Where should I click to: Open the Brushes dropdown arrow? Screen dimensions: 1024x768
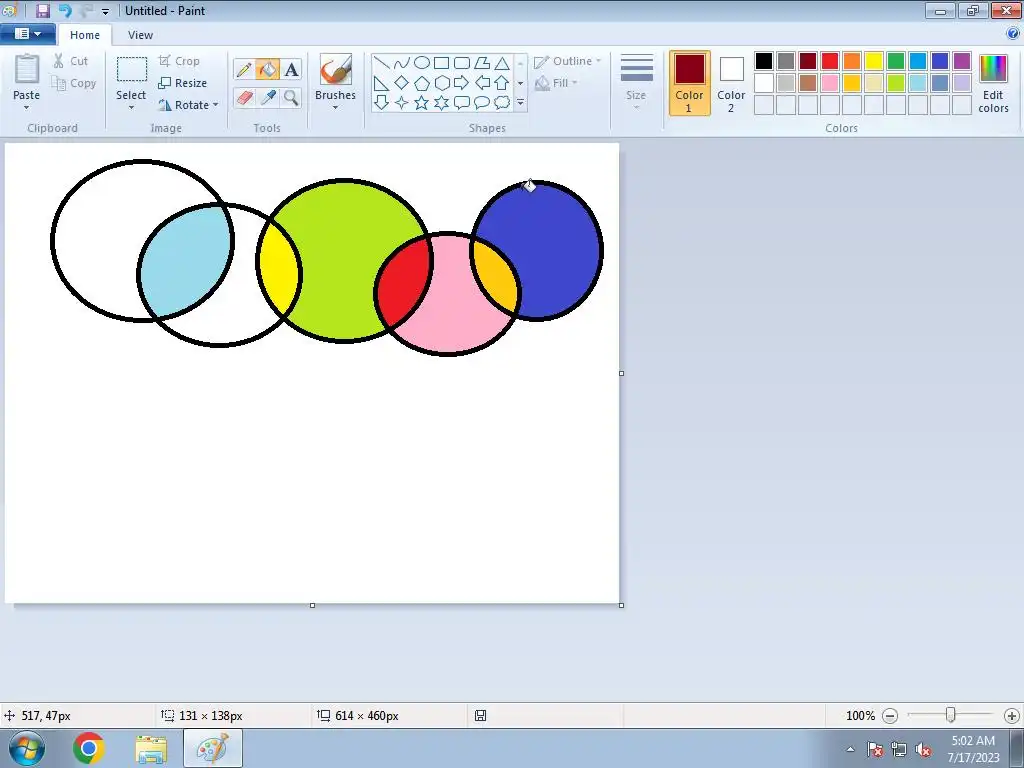coord(335,108)
